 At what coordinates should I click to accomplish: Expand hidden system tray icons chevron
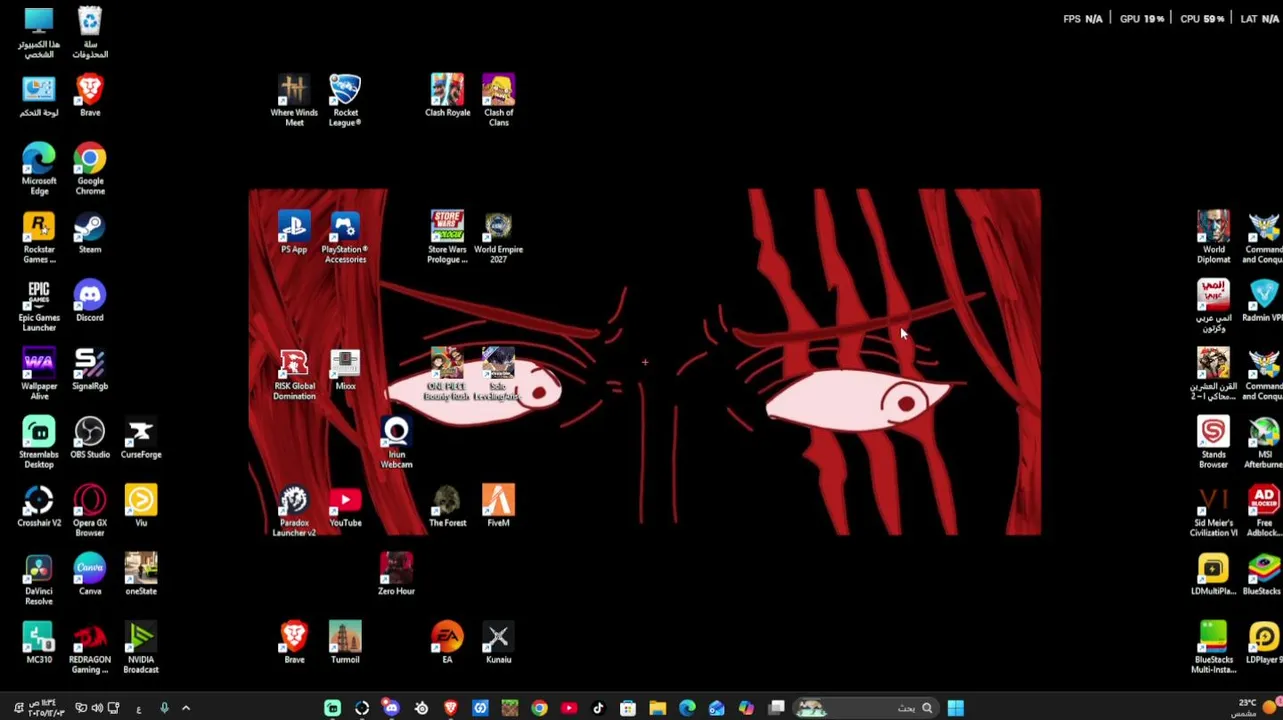coord(186,708)
